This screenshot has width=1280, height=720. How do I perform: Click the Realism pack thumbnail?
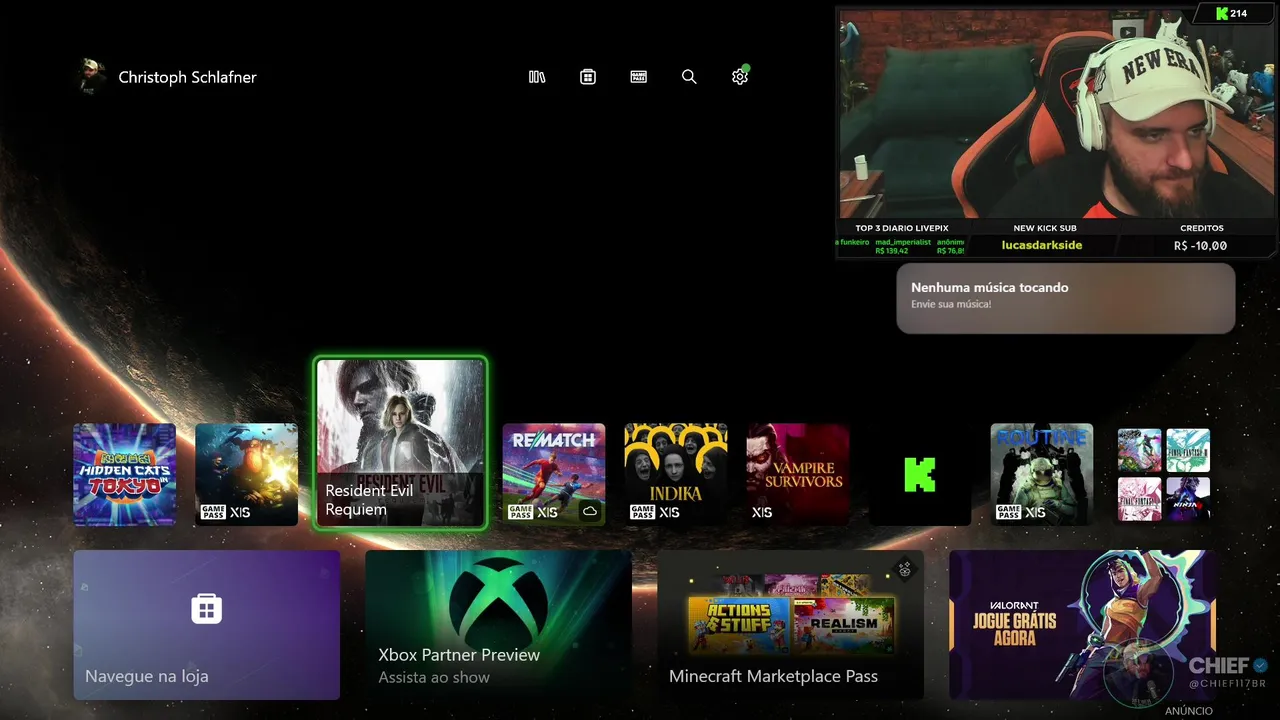(843, 625)
